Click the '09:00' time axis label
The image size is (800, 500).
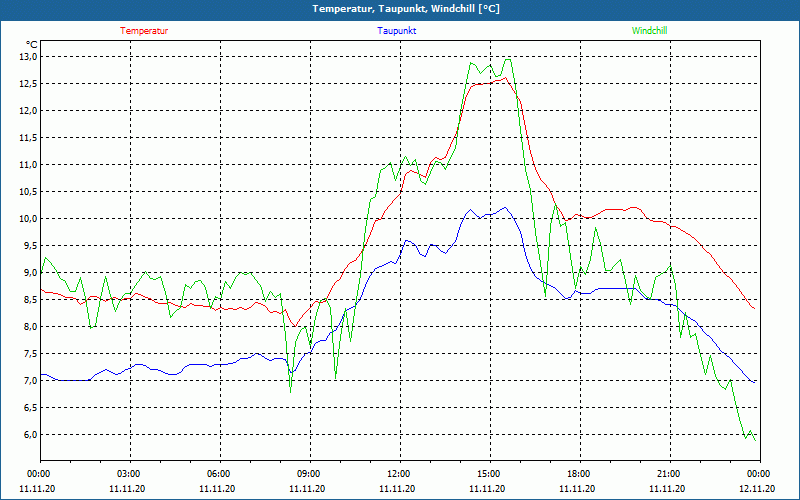[310, 474]
